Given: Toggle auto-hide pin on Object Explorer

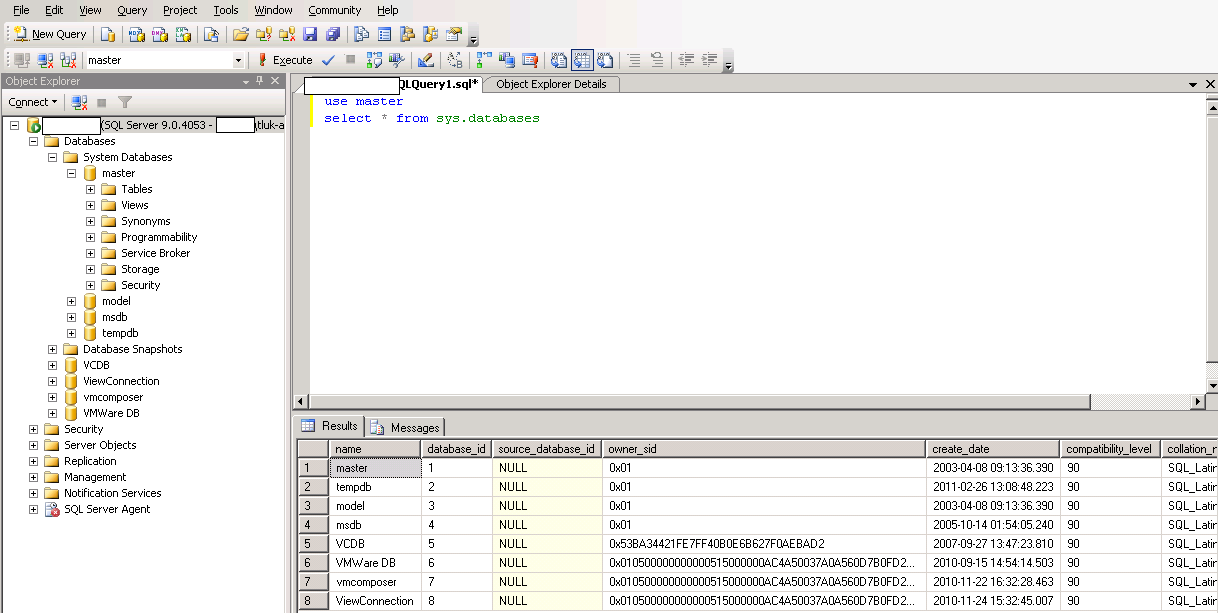Looking at the screenshot, I should point(260,81).
